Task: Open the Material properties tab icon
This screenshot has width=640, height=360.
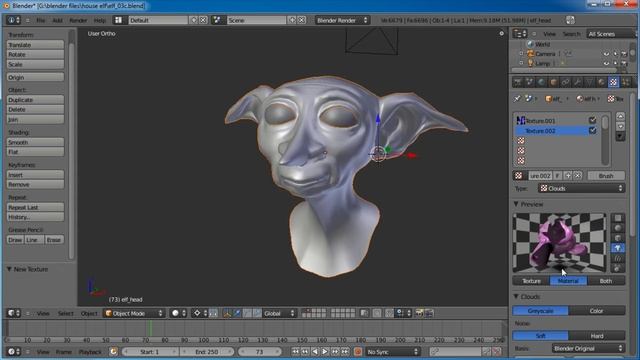Action: tap(601, 82)
